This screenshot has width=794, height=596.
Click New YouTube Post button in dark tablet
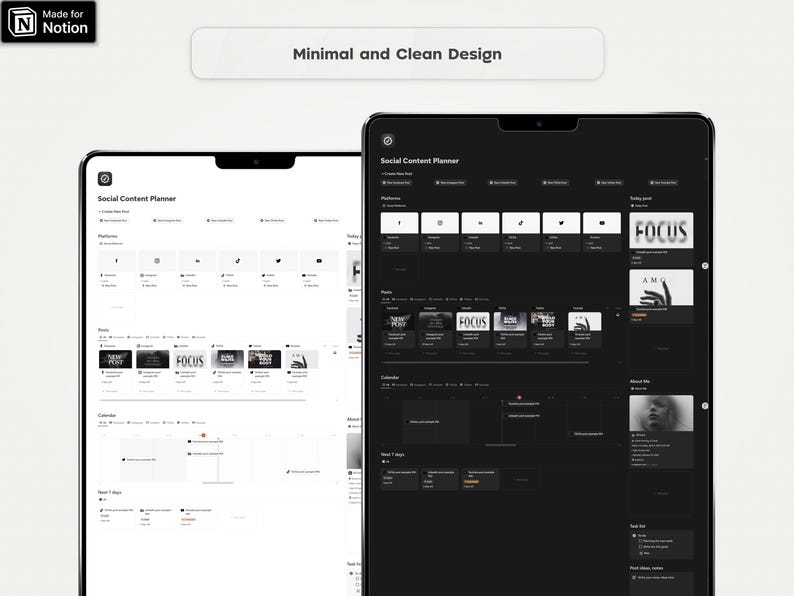[663, 183]
